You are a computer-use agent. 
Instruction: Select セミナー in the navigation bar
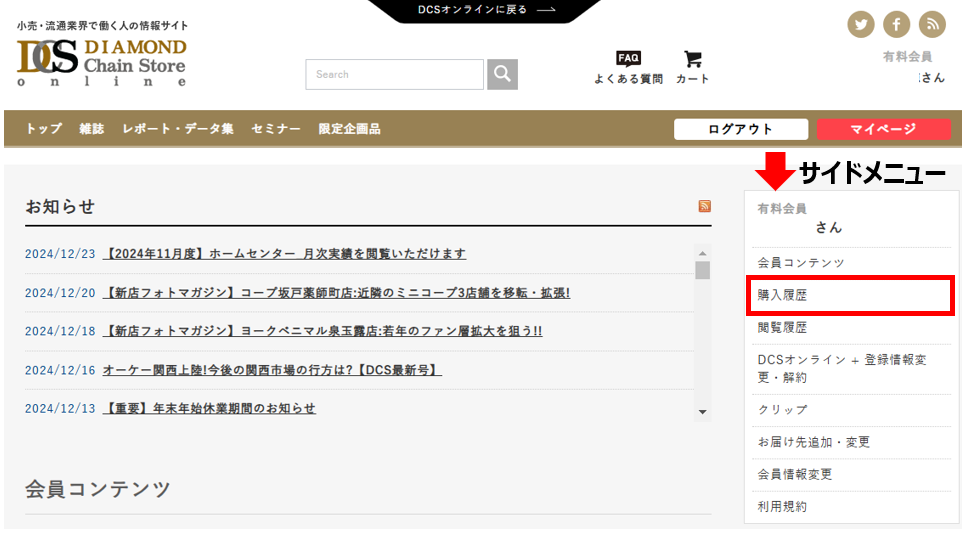[x=276, y=129]
